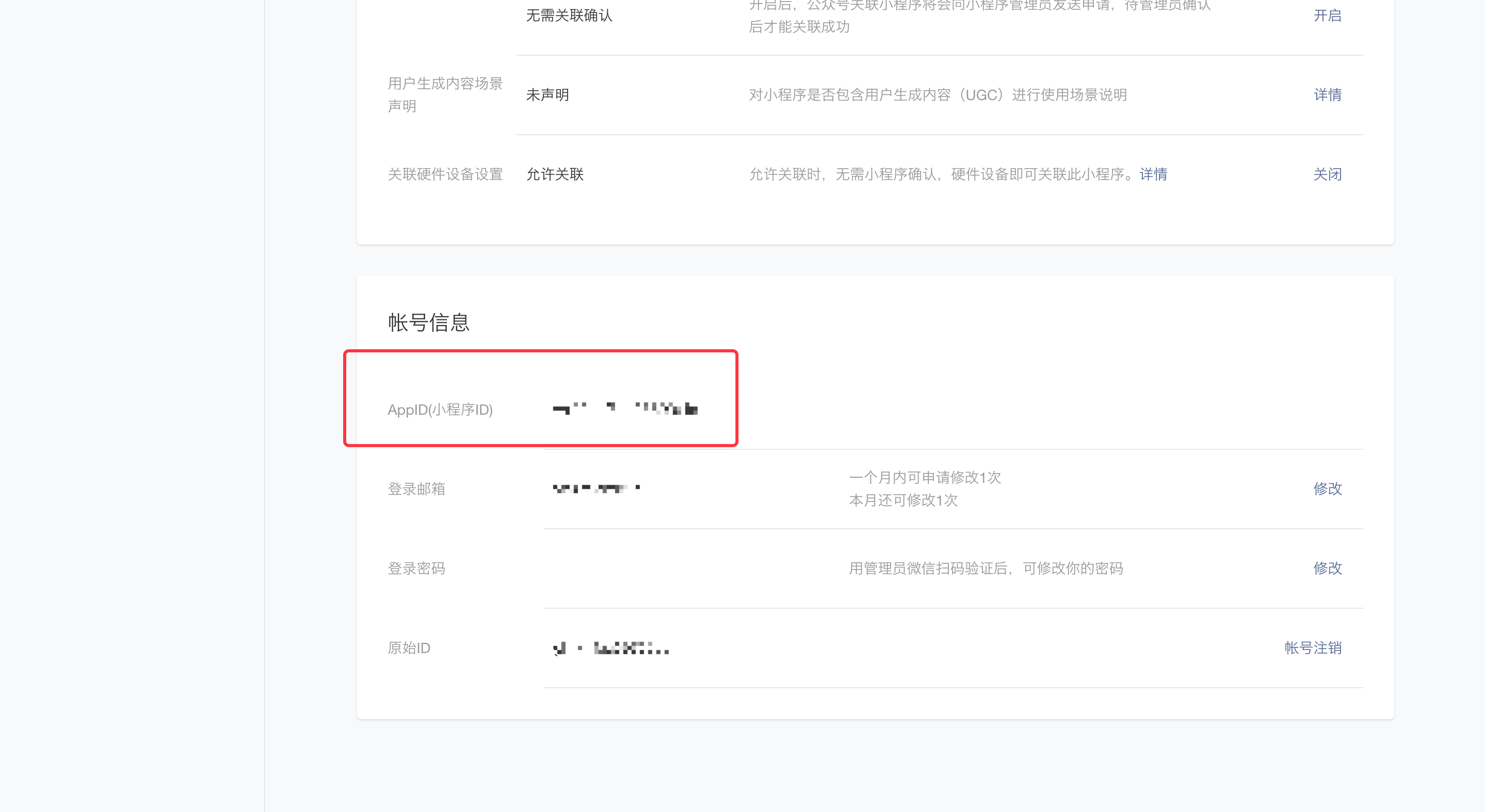Click the 关联硬件设备设置 label
This screenshot has width=1485, height=812.
(x=445, y=174)
